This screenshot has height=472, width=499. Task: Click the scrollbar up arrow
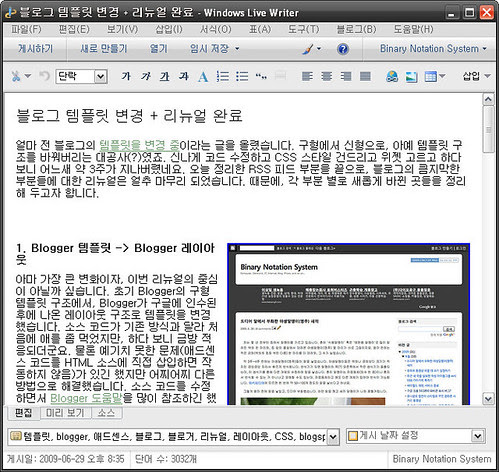tap(488, 99)
